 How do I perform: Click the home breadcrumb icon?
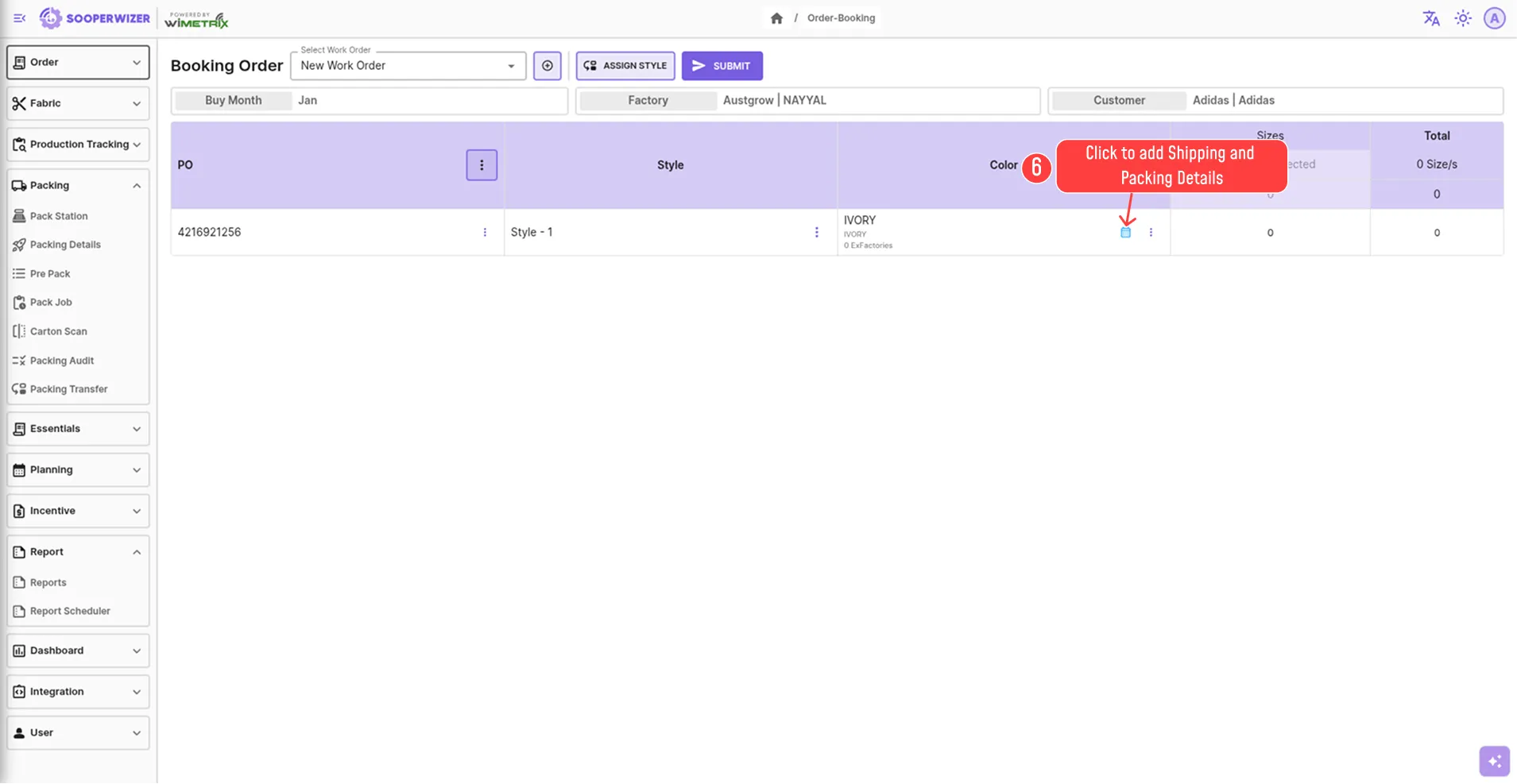(776, 17)
